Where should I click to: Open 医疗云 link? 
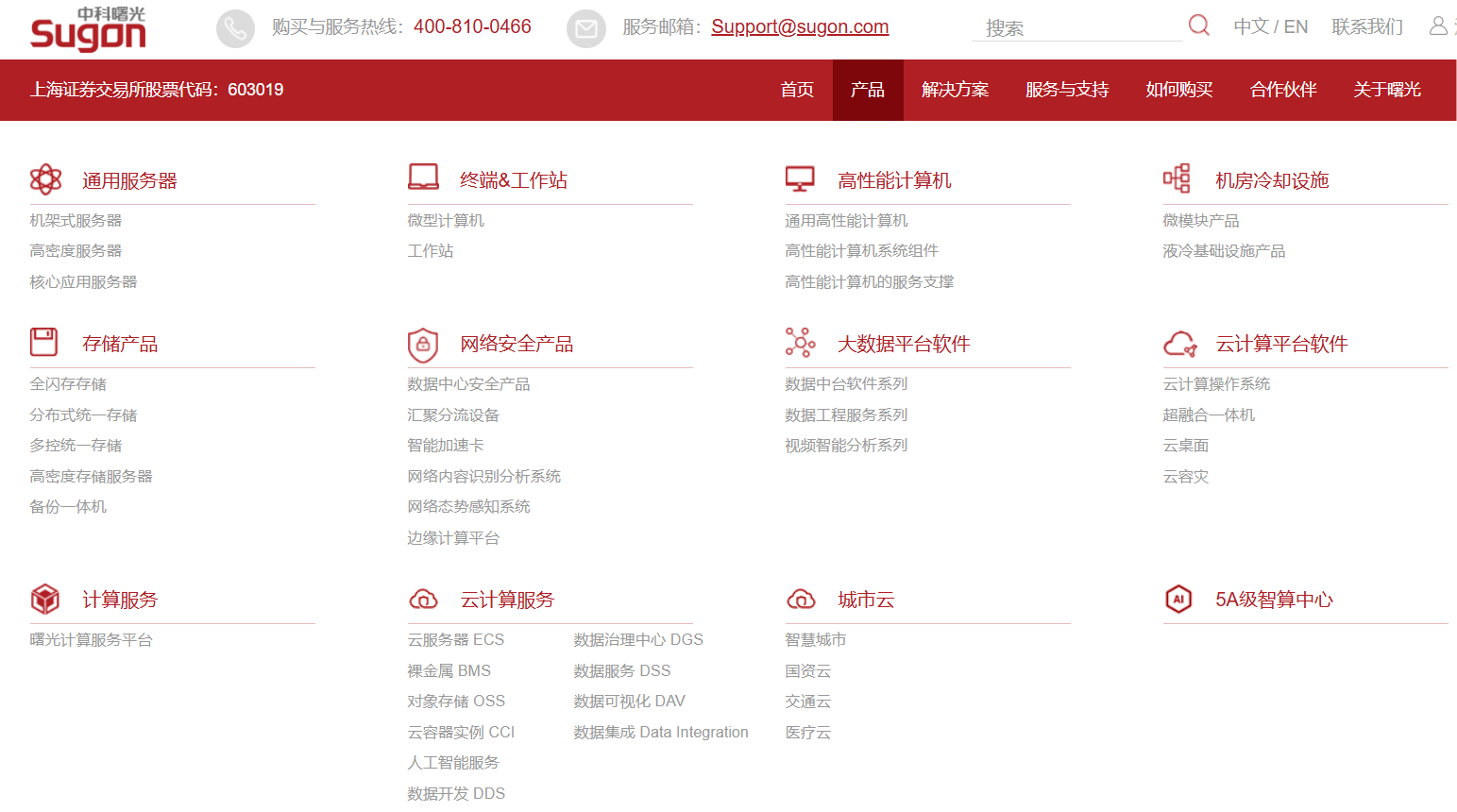pos(808,732)
